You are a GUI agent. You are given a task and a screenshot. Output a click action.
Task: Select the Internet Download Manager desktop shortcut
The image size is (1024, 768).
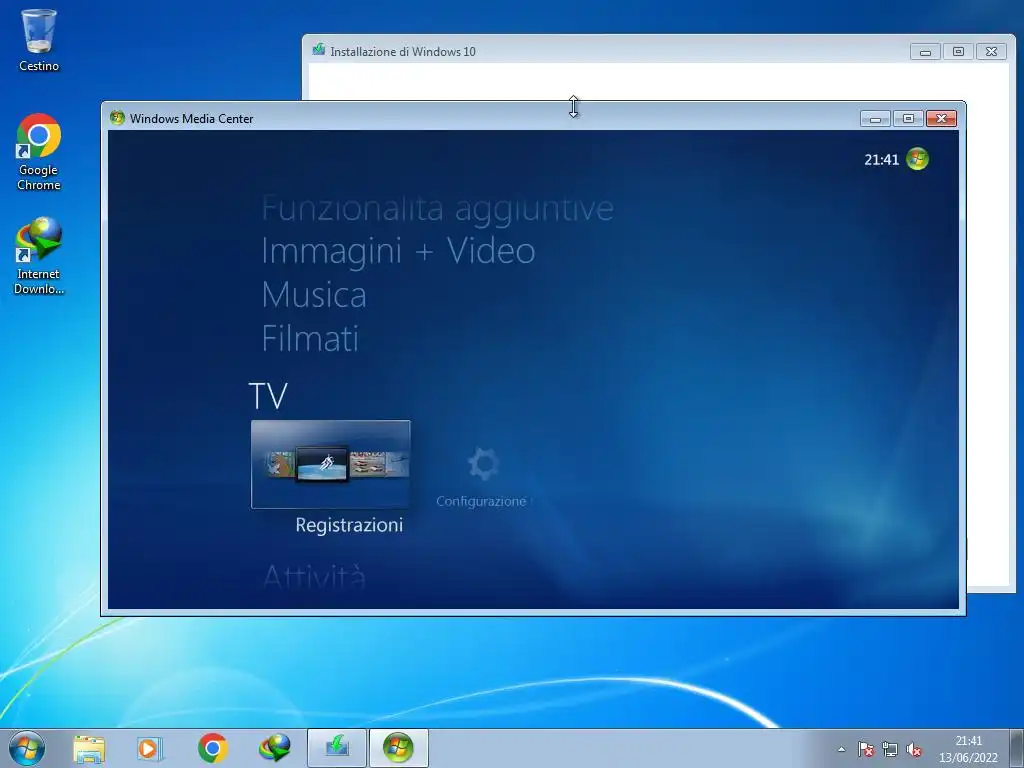[x=39, y=255]
